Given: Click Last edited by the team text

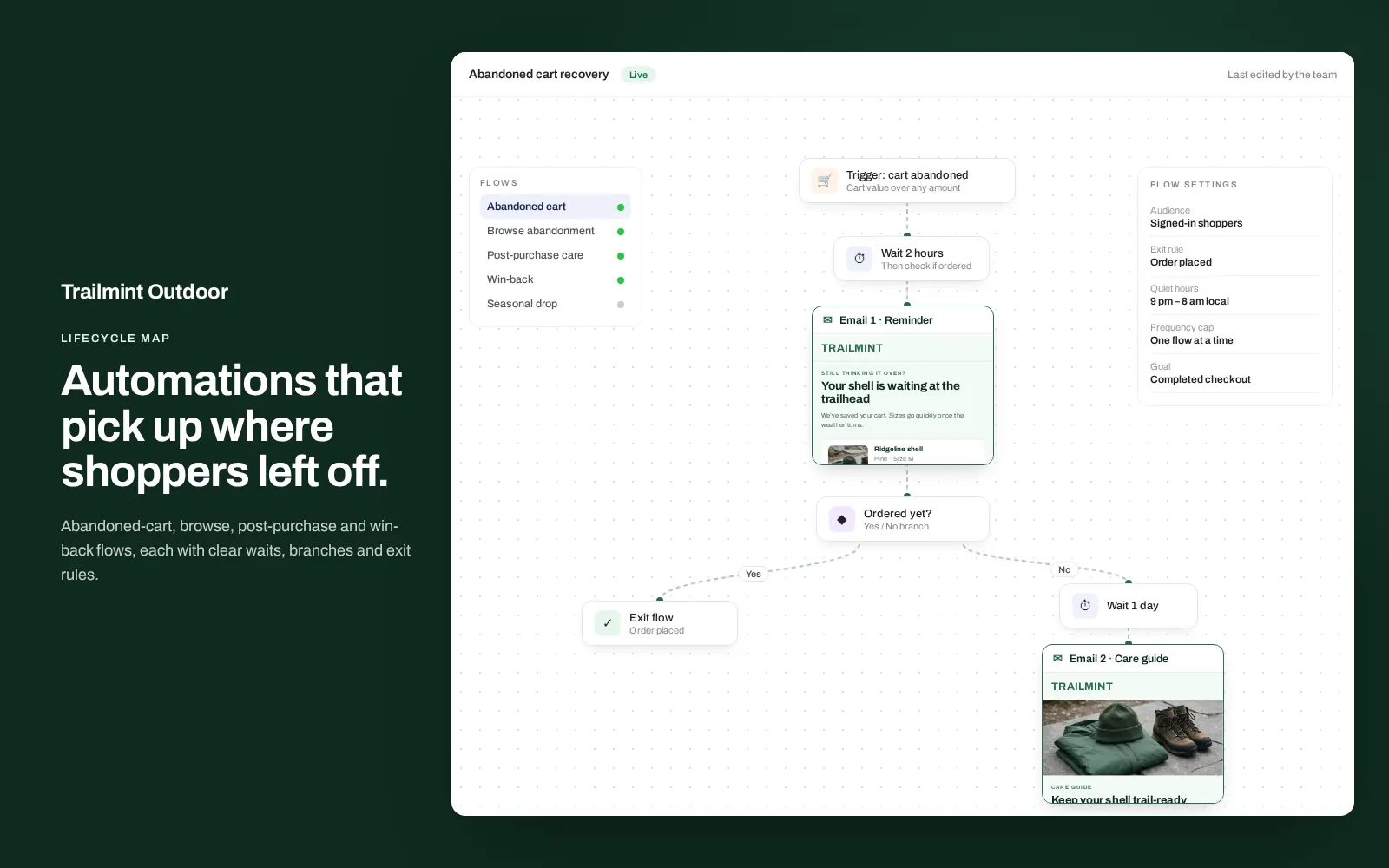Looking at the screenshot, I should 1282,75.
